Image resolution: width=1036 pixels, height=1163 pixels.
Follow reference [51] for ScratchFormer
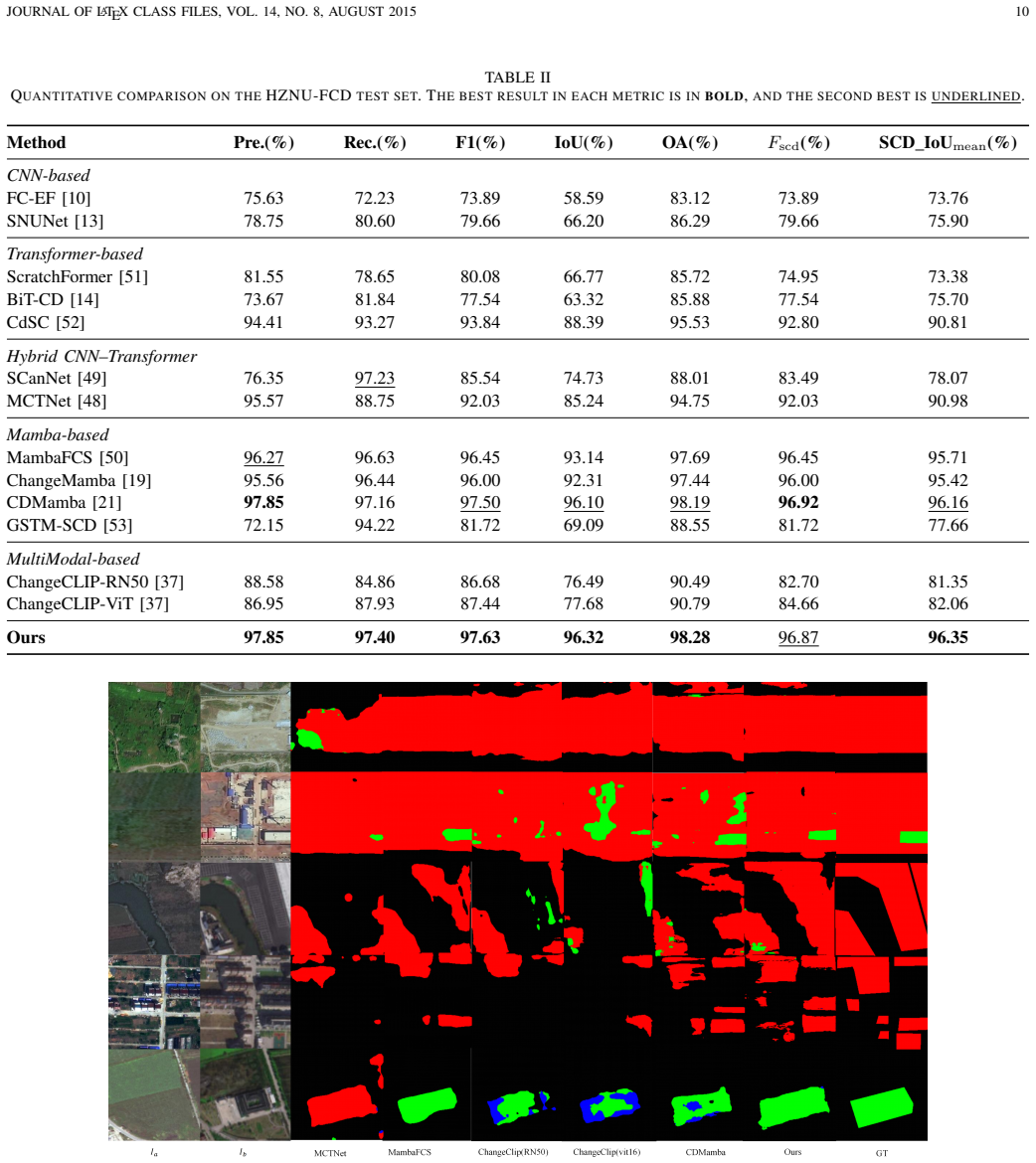133,276
